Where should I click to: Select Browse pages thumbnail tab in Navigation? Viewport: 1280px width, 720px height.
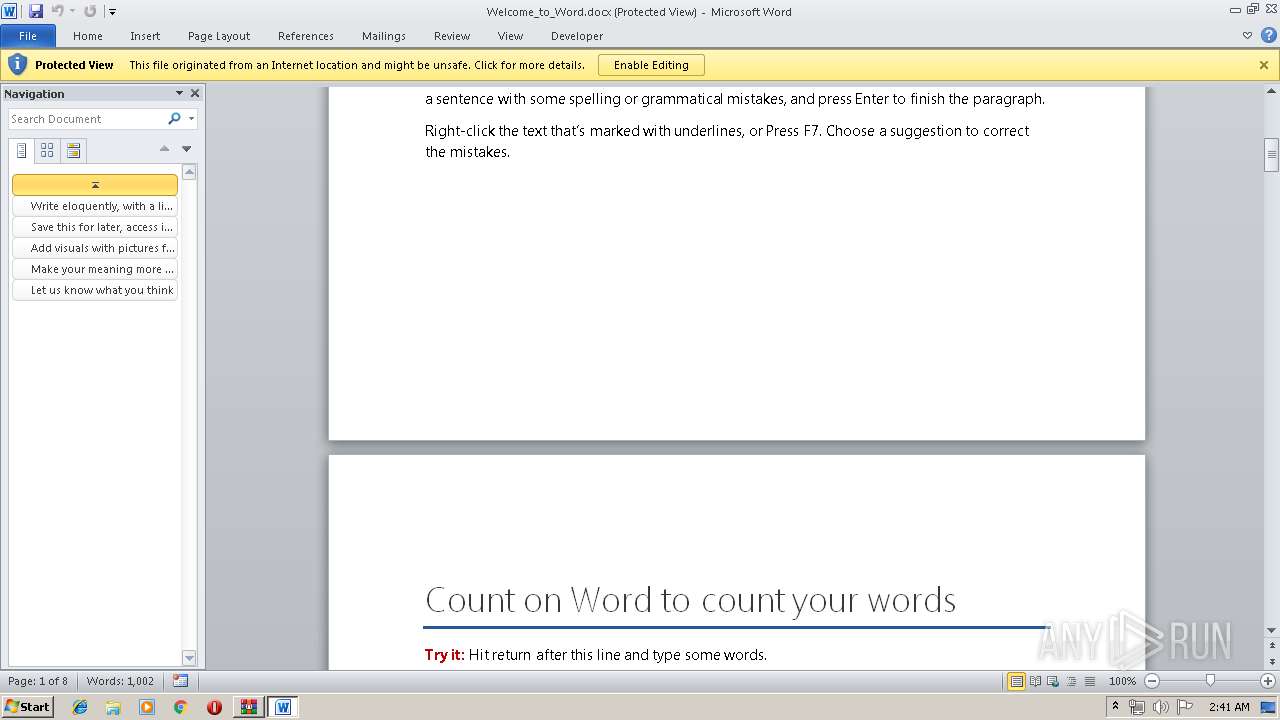(x=47, y=151)
